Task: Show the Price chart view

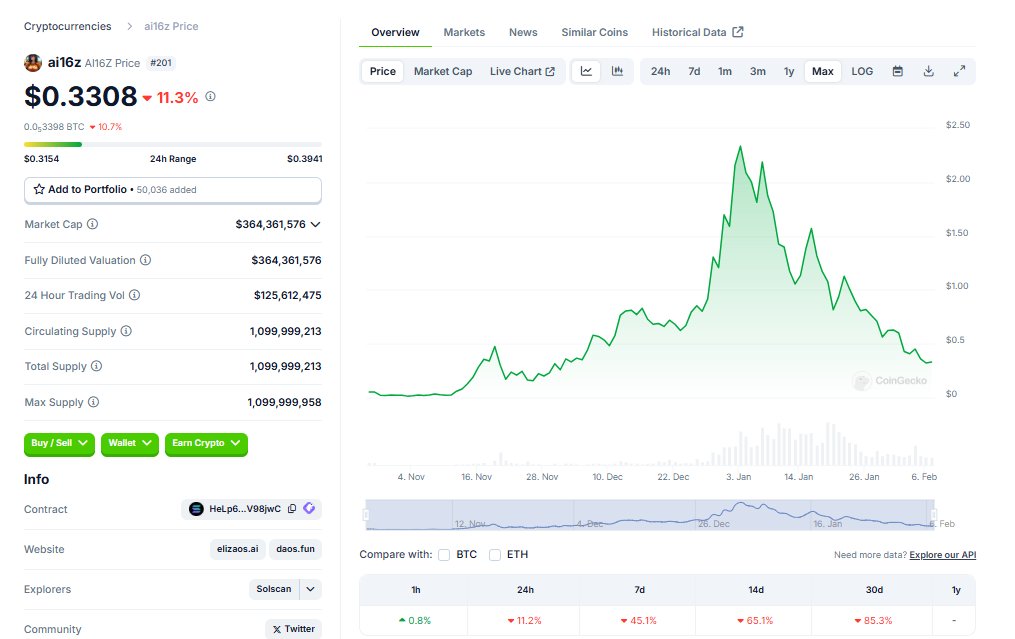Action: (x=383, y=71)
